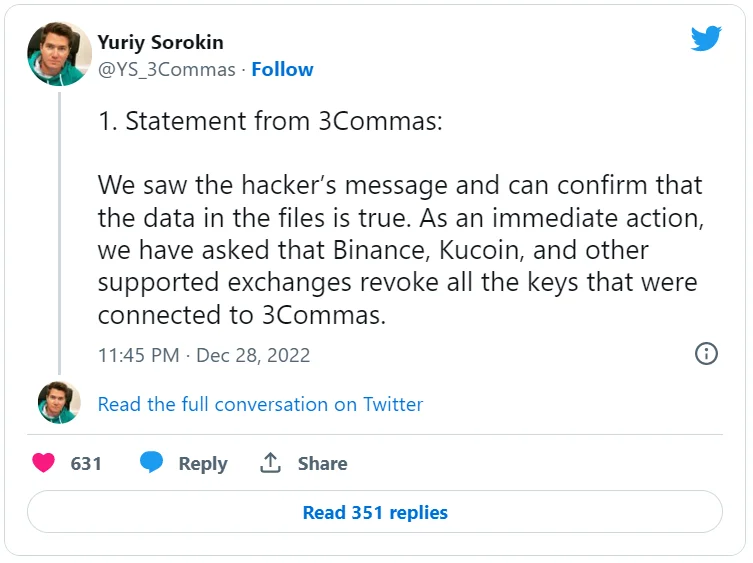Visit the @YS_3Commas handle

point(166,69)
